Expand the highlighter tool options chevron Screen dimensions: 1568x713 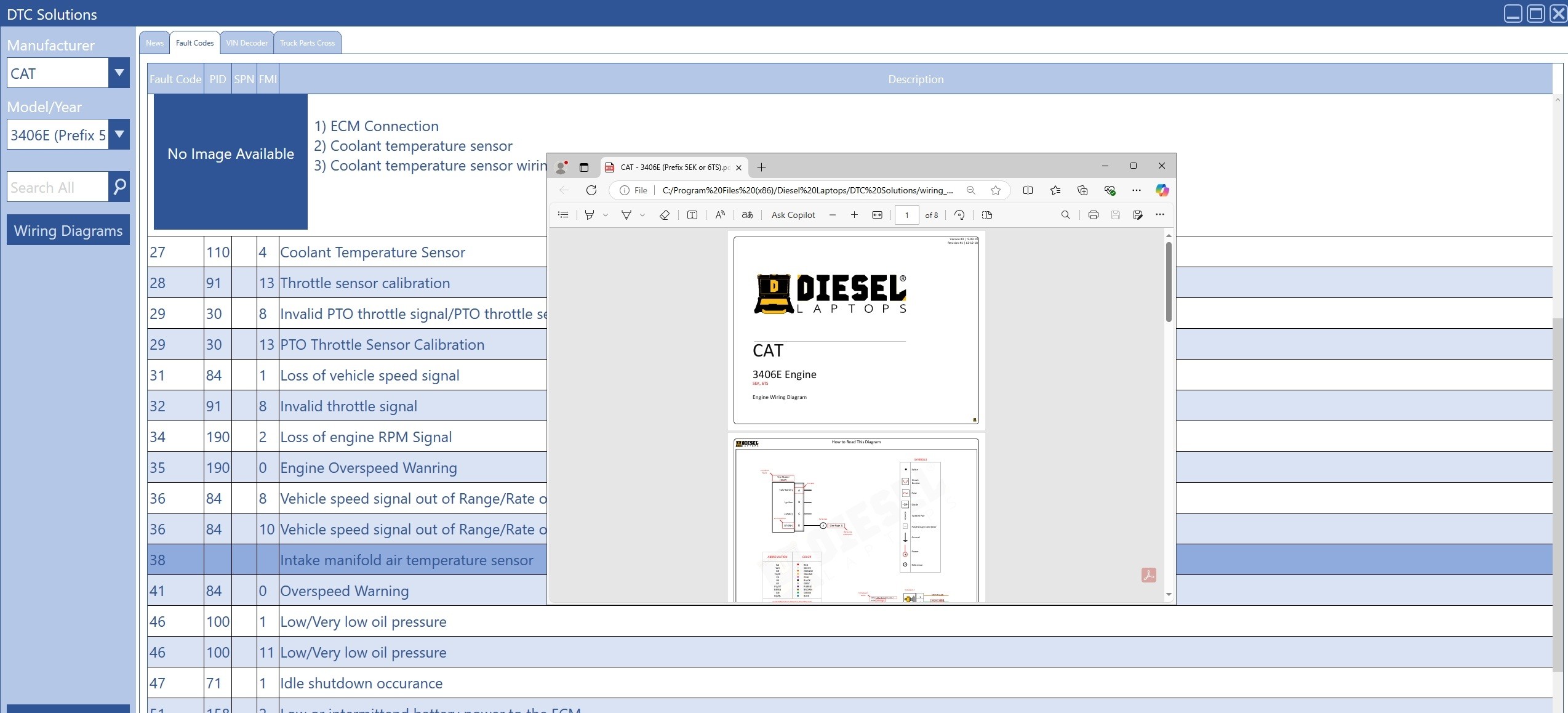click(x=606, y=215)
